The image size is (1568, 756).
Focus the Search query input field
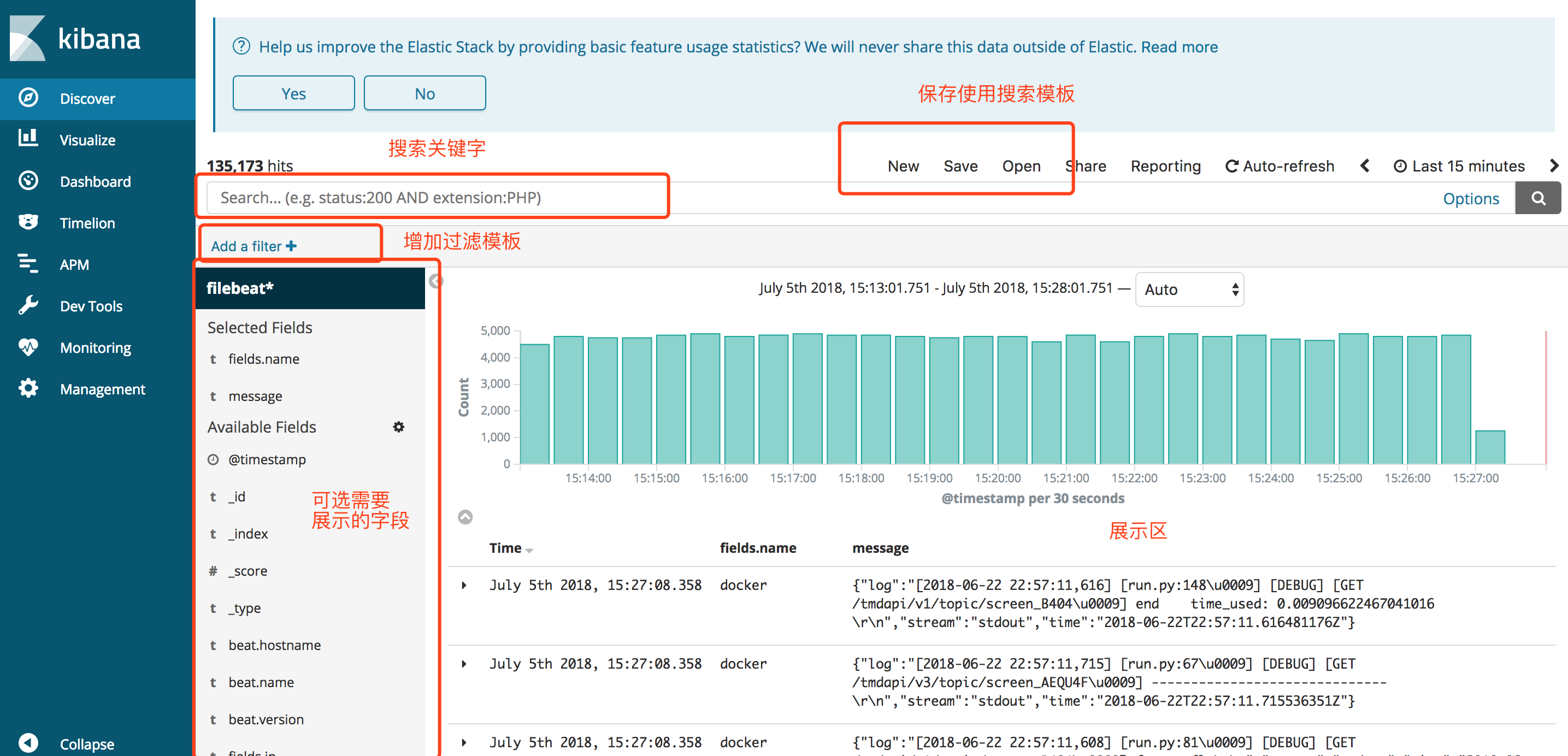[x=822, y=198]
